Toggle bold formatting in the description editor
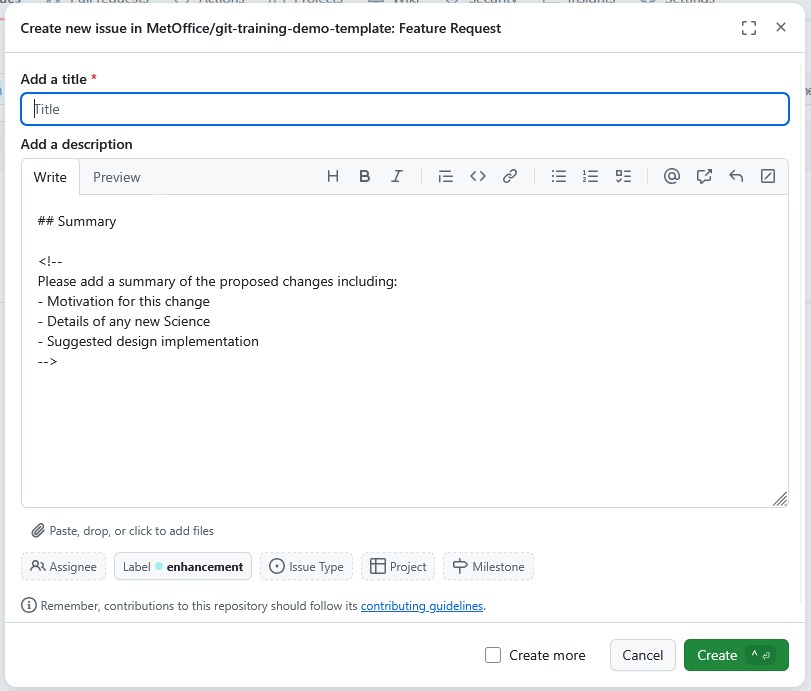 pyautogui.click(x=364, y=176)
